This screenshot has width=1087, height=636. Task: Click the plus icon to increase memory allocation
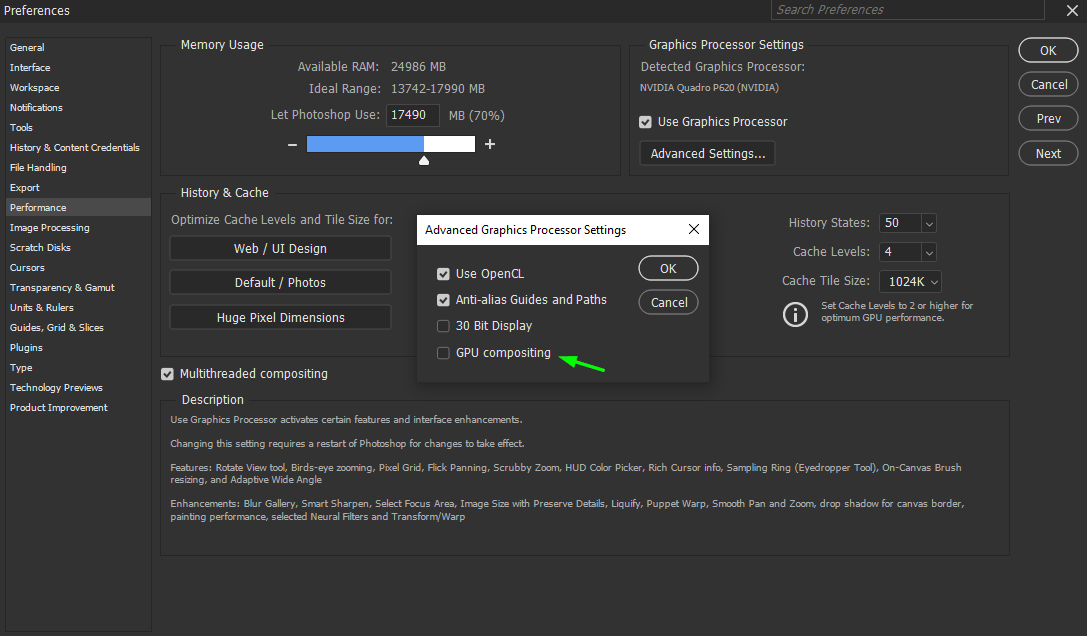click(x=490, y=144)
